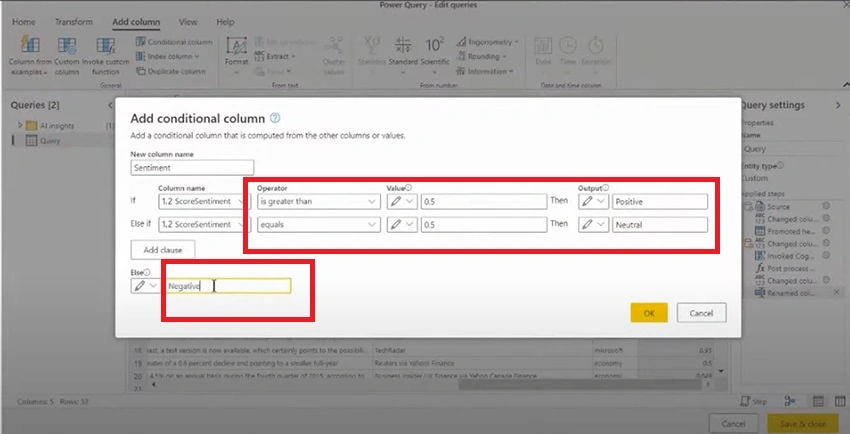Delete the Renamed columns step
This screenshot has width=850, height=434.
pyautogui.click(x=836, y=293)
